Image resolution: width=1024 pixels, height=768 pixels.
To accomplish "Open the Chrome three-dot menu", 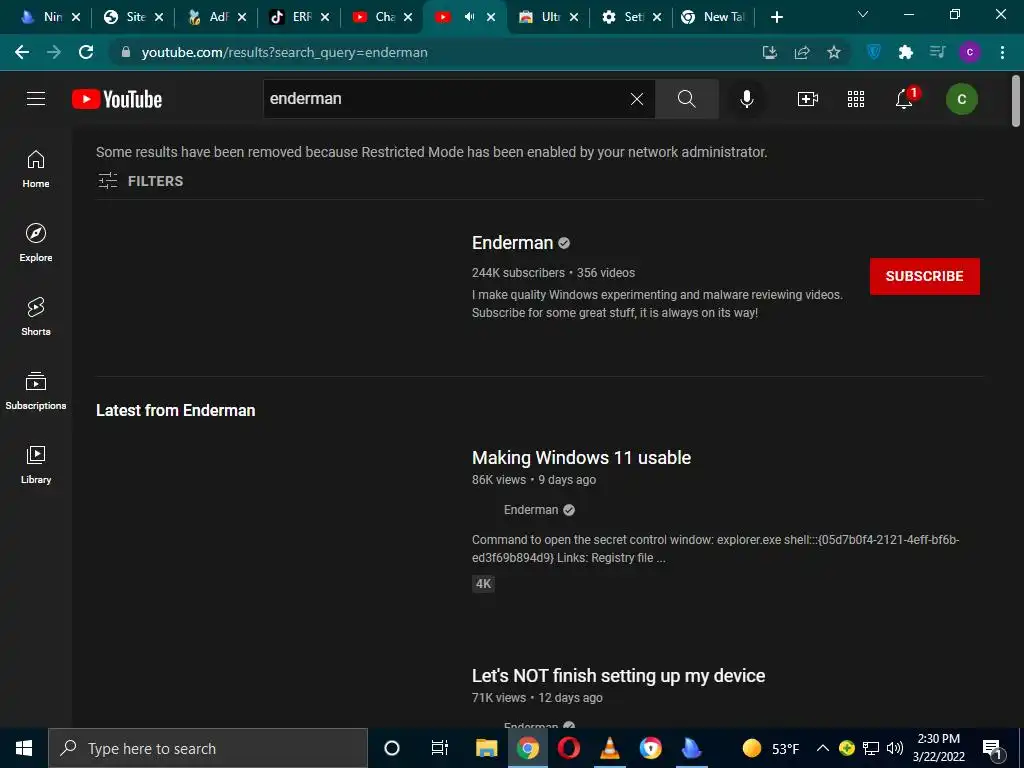I will (x=1002, y=52).
